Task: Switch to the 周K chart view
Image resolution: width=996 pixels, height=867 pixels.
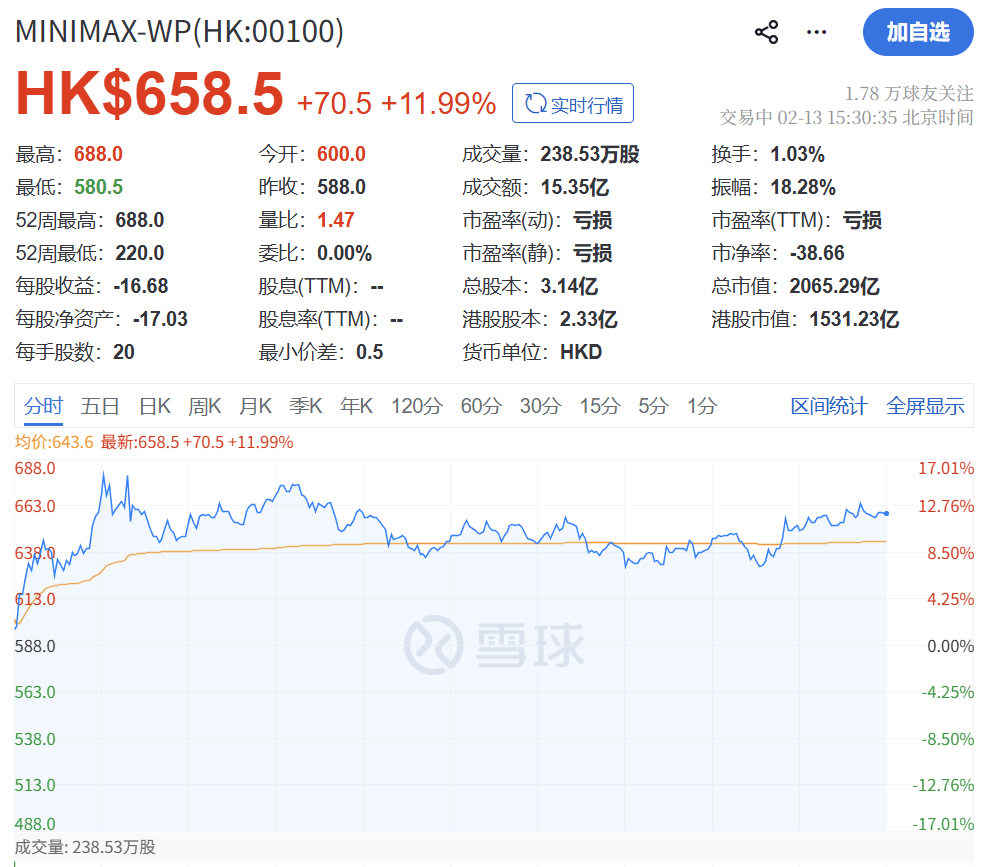Action: click(x=204, y=406)
